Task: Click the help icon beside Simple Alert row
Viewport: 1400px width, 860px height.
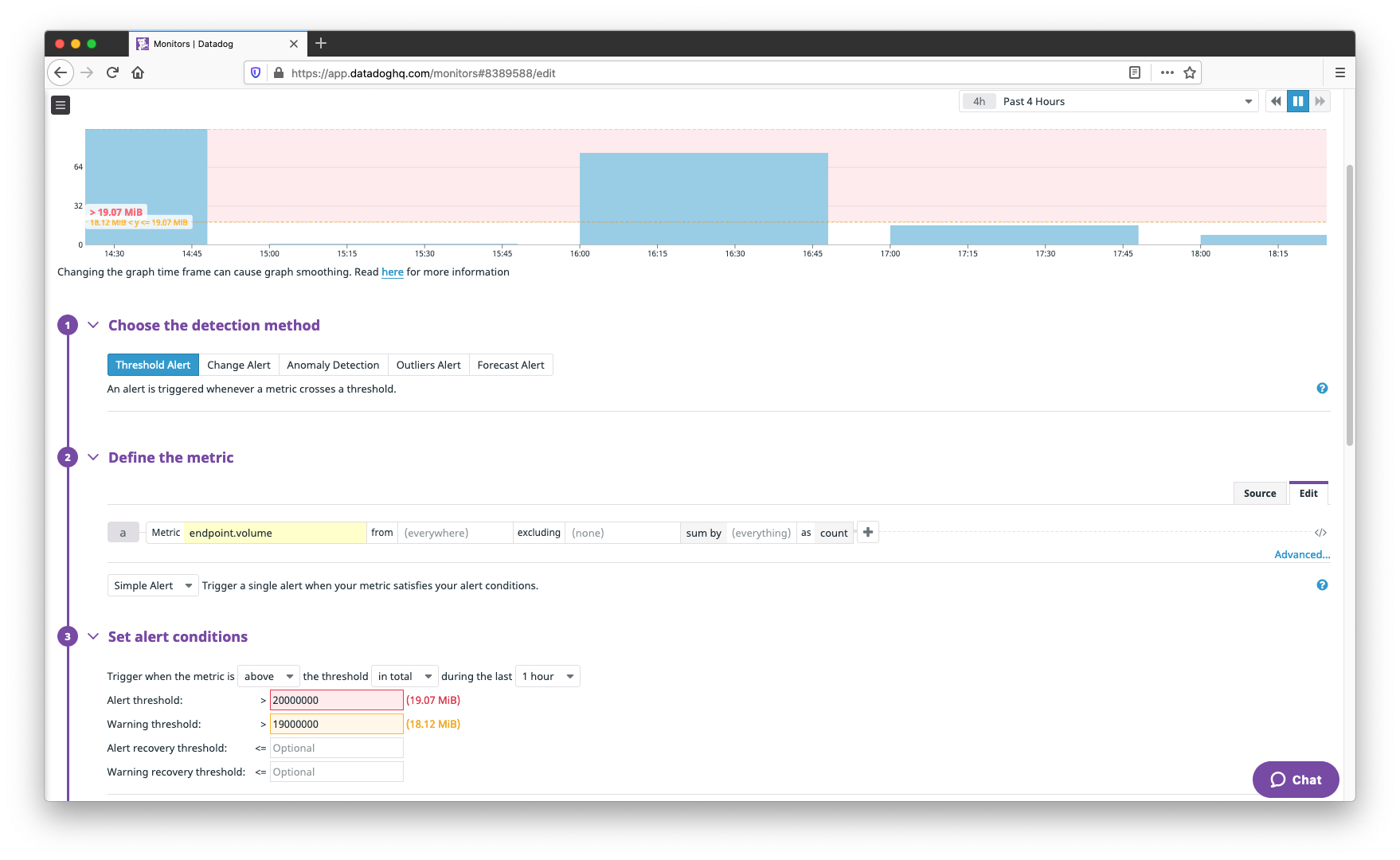Action: click(1322, 584)
